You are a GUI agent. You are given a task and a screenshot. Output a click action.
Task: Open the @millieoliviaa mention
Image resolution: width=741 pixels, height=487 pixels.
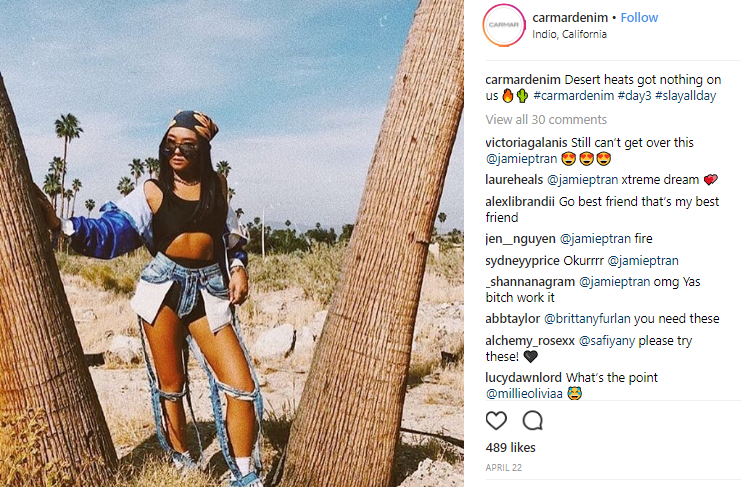pyautogui.click(x=524, y=393)
